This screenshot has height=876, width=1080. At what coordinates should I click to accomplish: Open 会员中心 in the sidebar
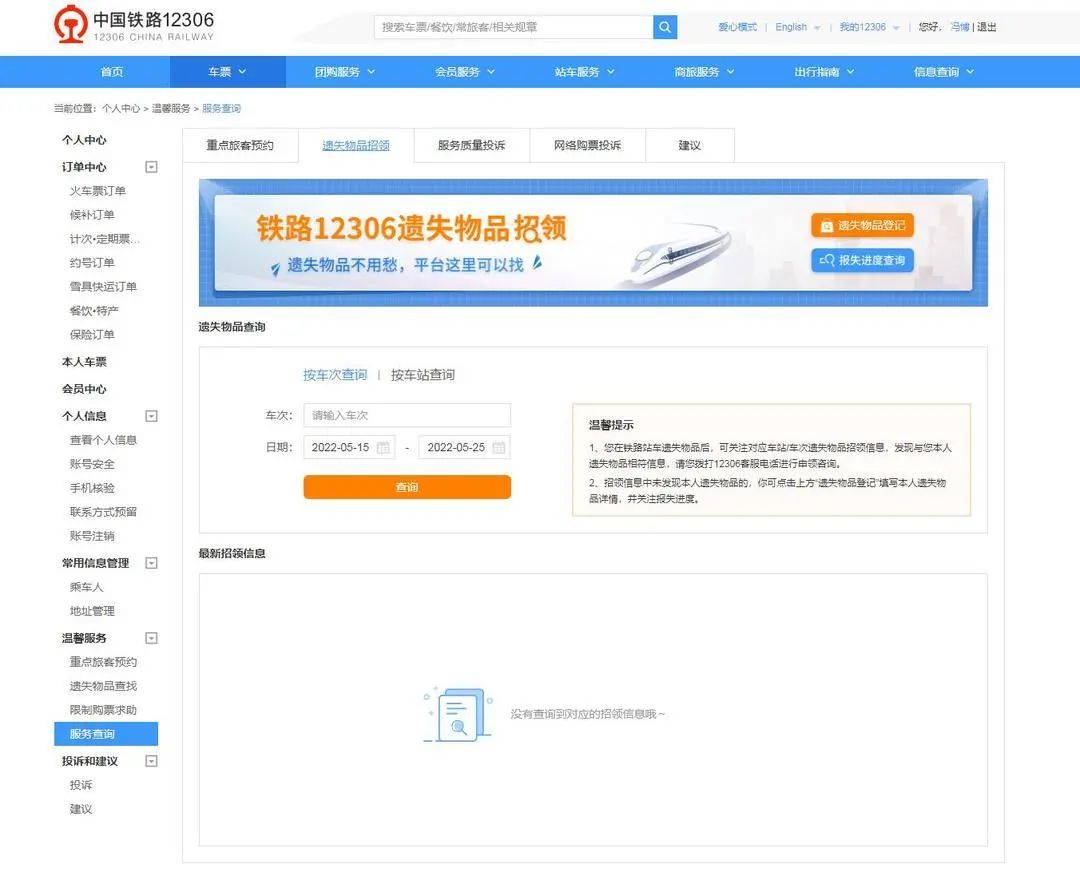click(84, 388)
